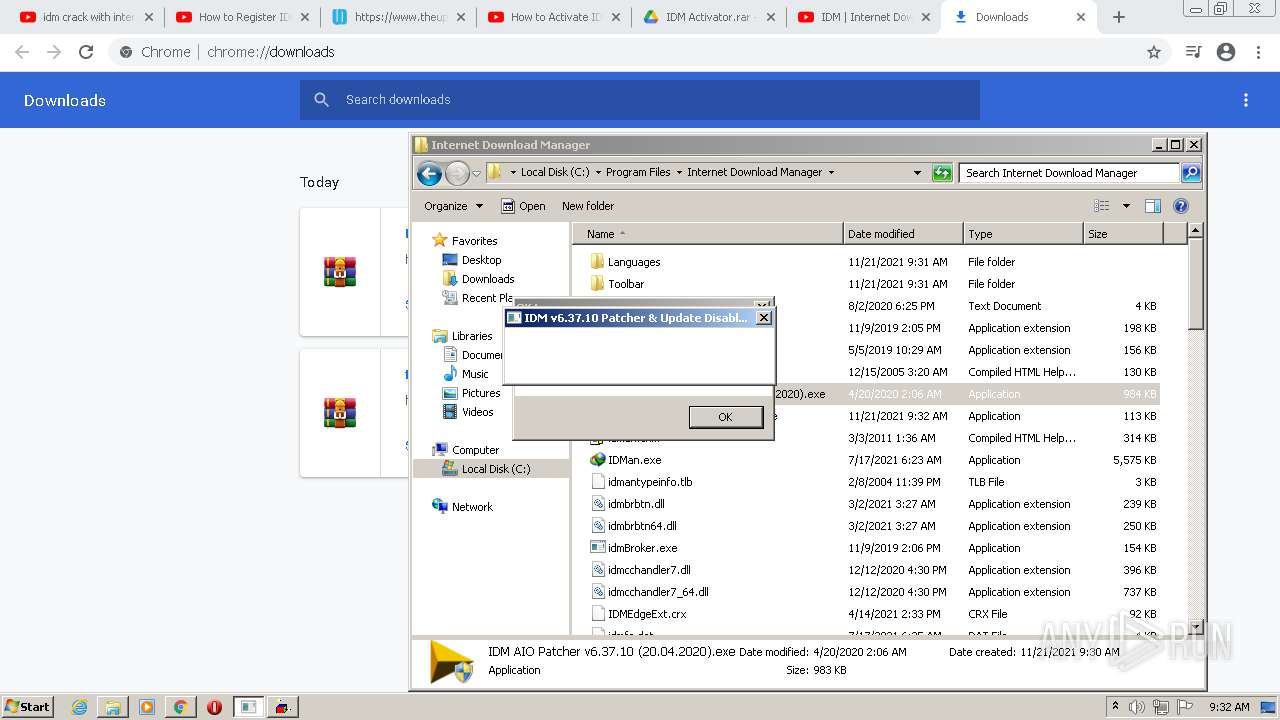Select the Languages folder
Image resolution: width=1280 pixels, height=720 pixels.
tap(634, 262)
